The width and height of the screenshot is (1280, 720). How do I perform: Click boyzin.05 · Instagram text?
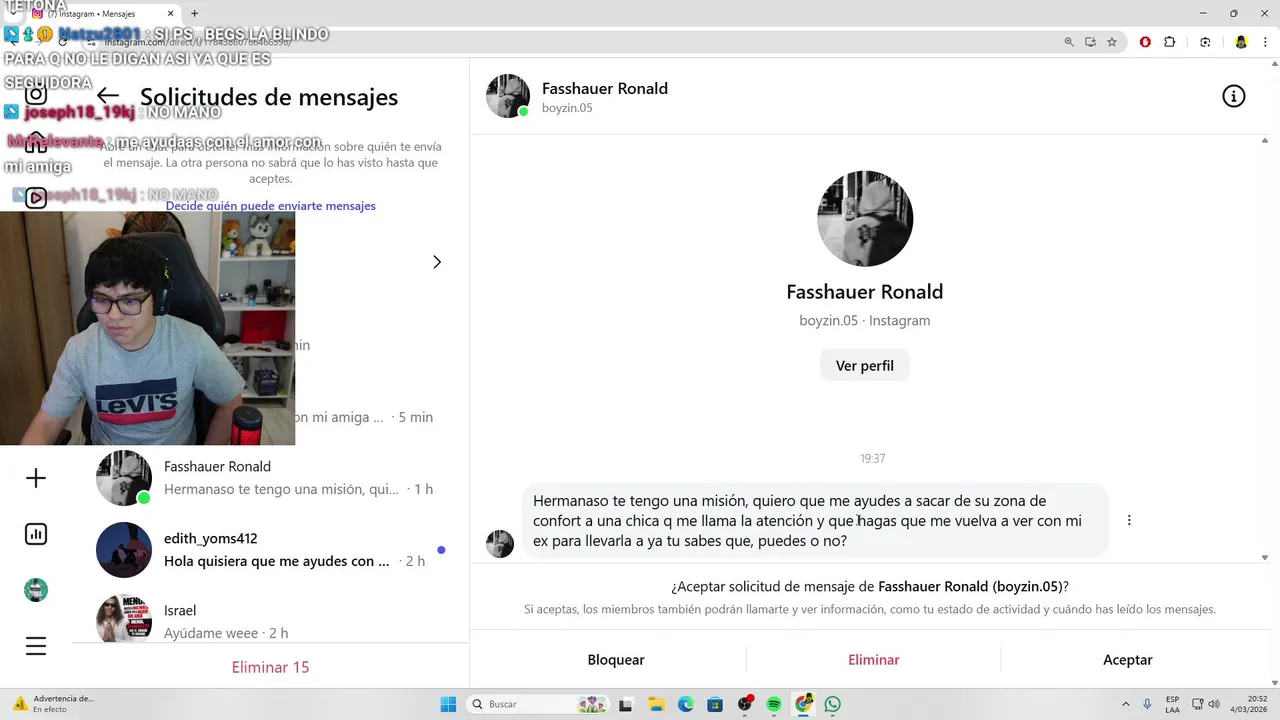(x=865, y=321)
